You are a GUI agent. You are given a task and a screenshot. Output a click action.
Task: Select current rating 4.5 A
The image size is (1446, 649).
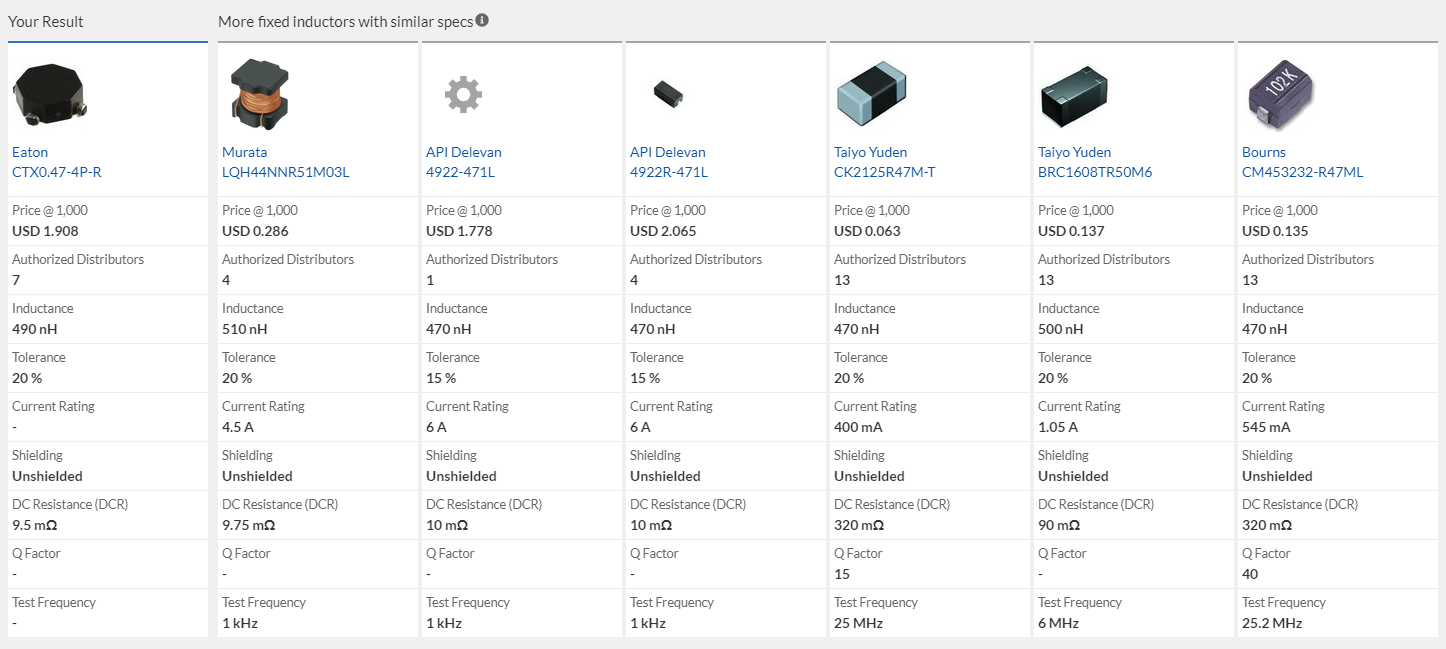pos(237,427)
